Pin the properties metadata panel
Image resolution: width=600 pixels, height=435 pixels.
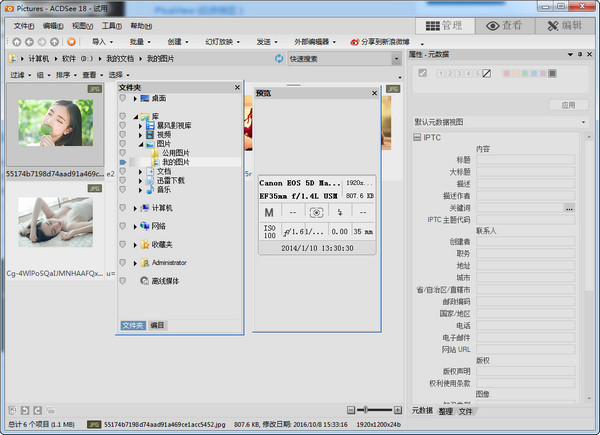[580, 54]
